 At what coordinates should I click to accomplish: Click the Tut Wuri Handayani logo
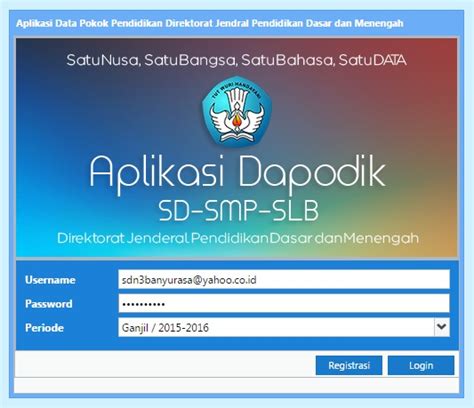(x=237, y=111)
